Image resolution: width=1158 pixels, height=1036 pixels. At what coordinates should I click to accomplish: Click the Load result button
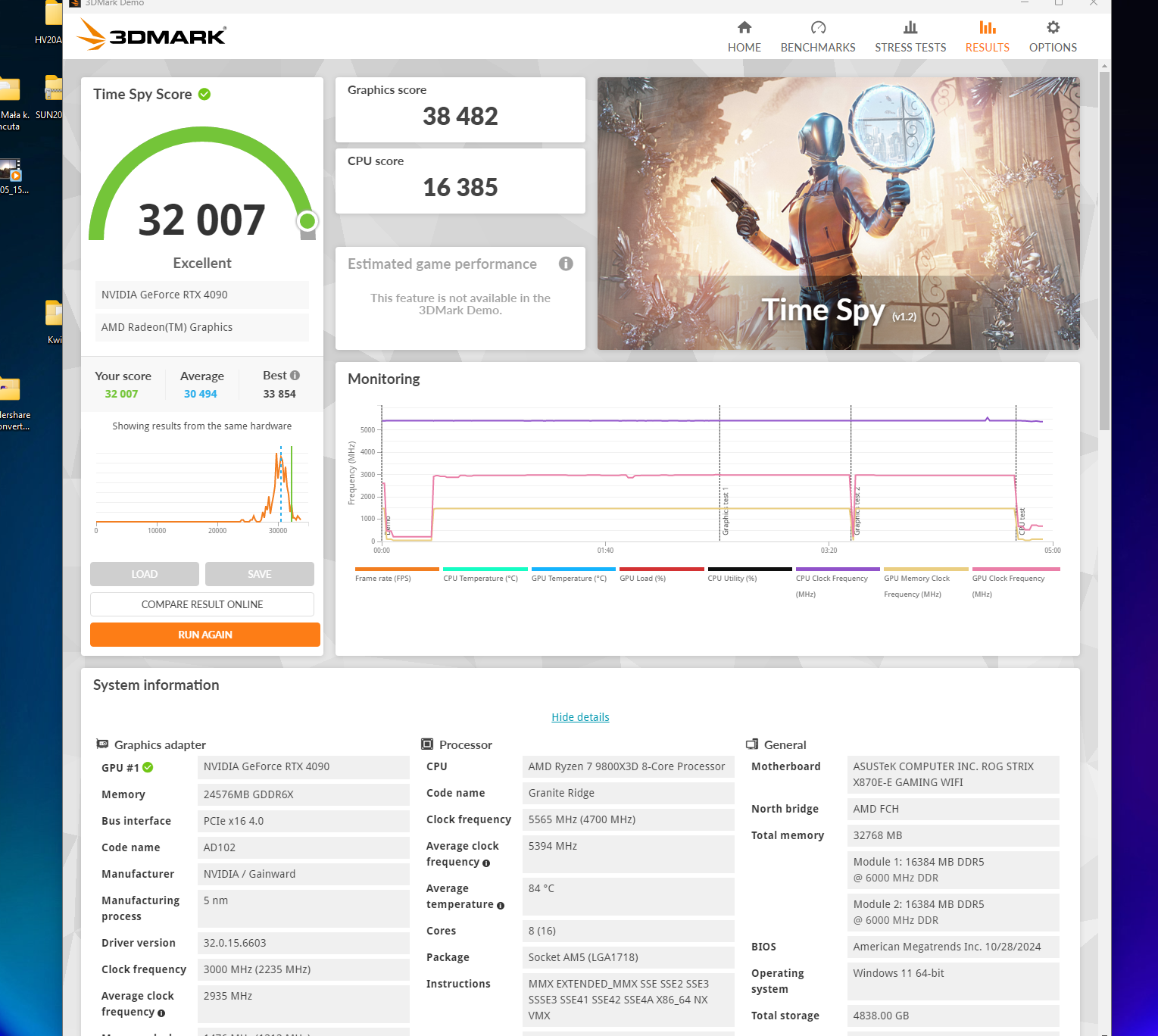tap(145, 574)
